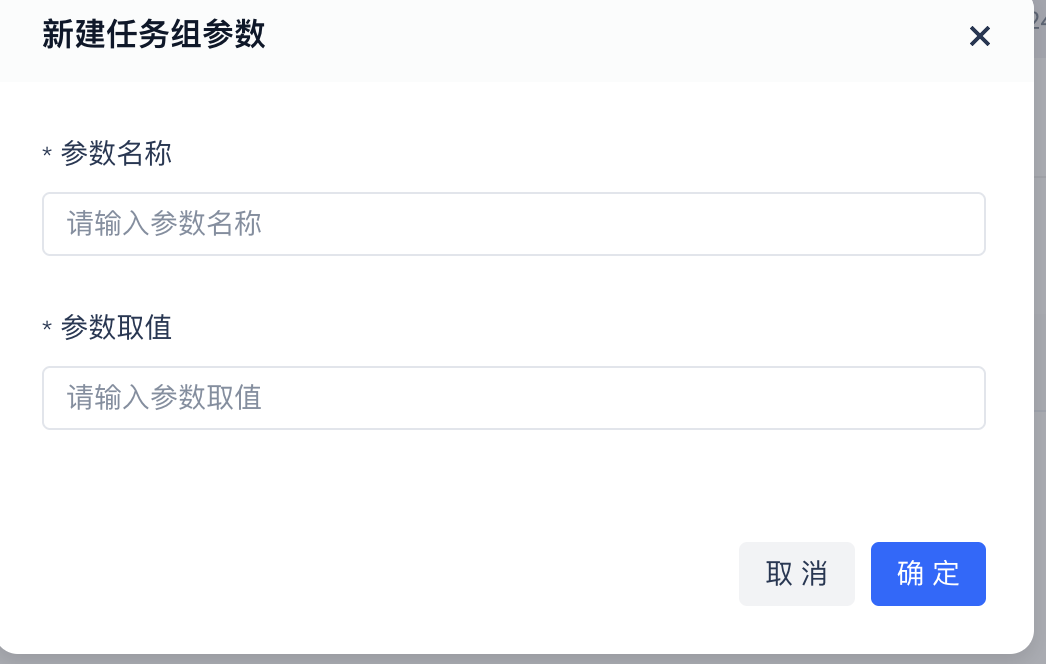Confirm with the blue 确定 button
This screenshot has height=664, width=1046.
928,574
